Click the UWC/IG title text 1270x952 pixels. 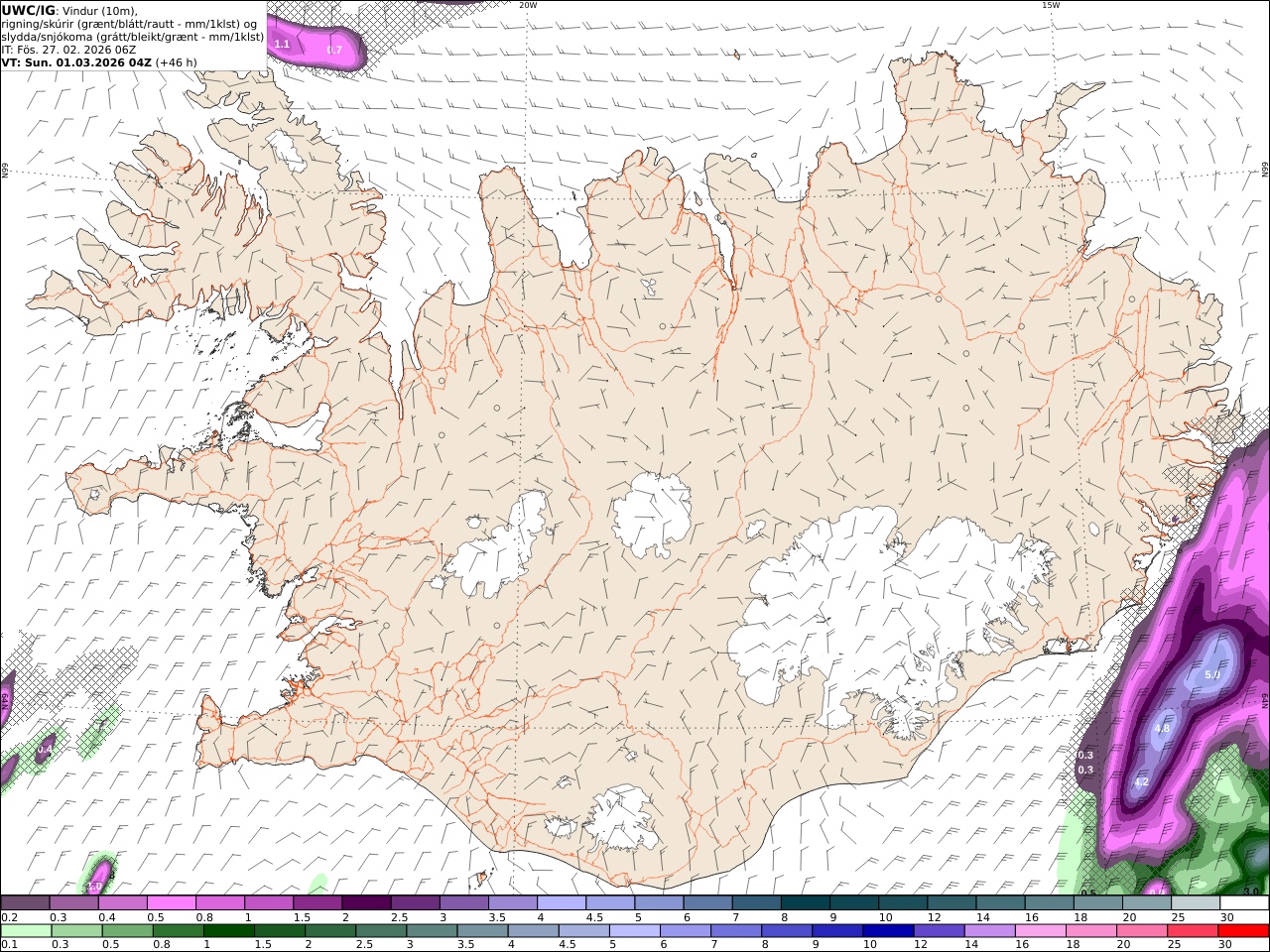click(x=29, y=10)
